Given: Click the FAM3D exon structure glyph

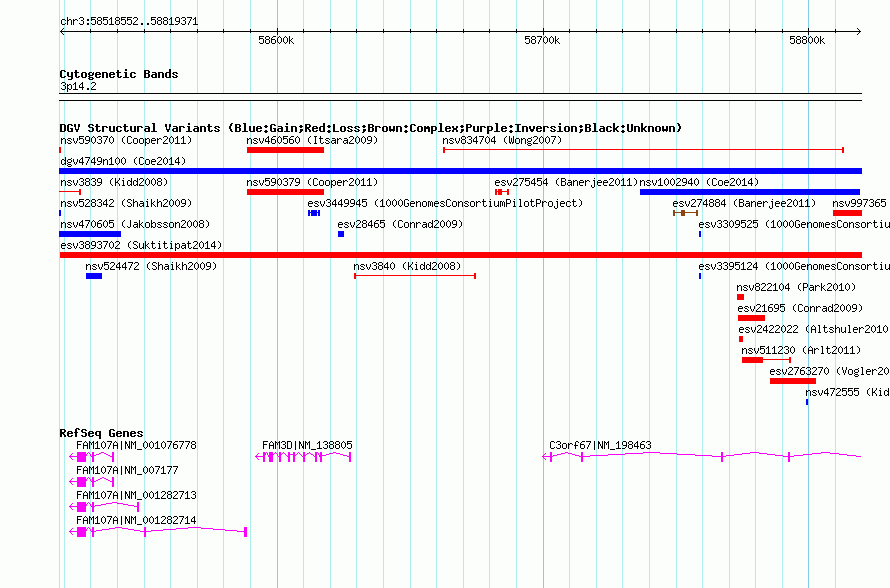Looking at the screenshot, I should pyautogui.click(x=303, y=457).
